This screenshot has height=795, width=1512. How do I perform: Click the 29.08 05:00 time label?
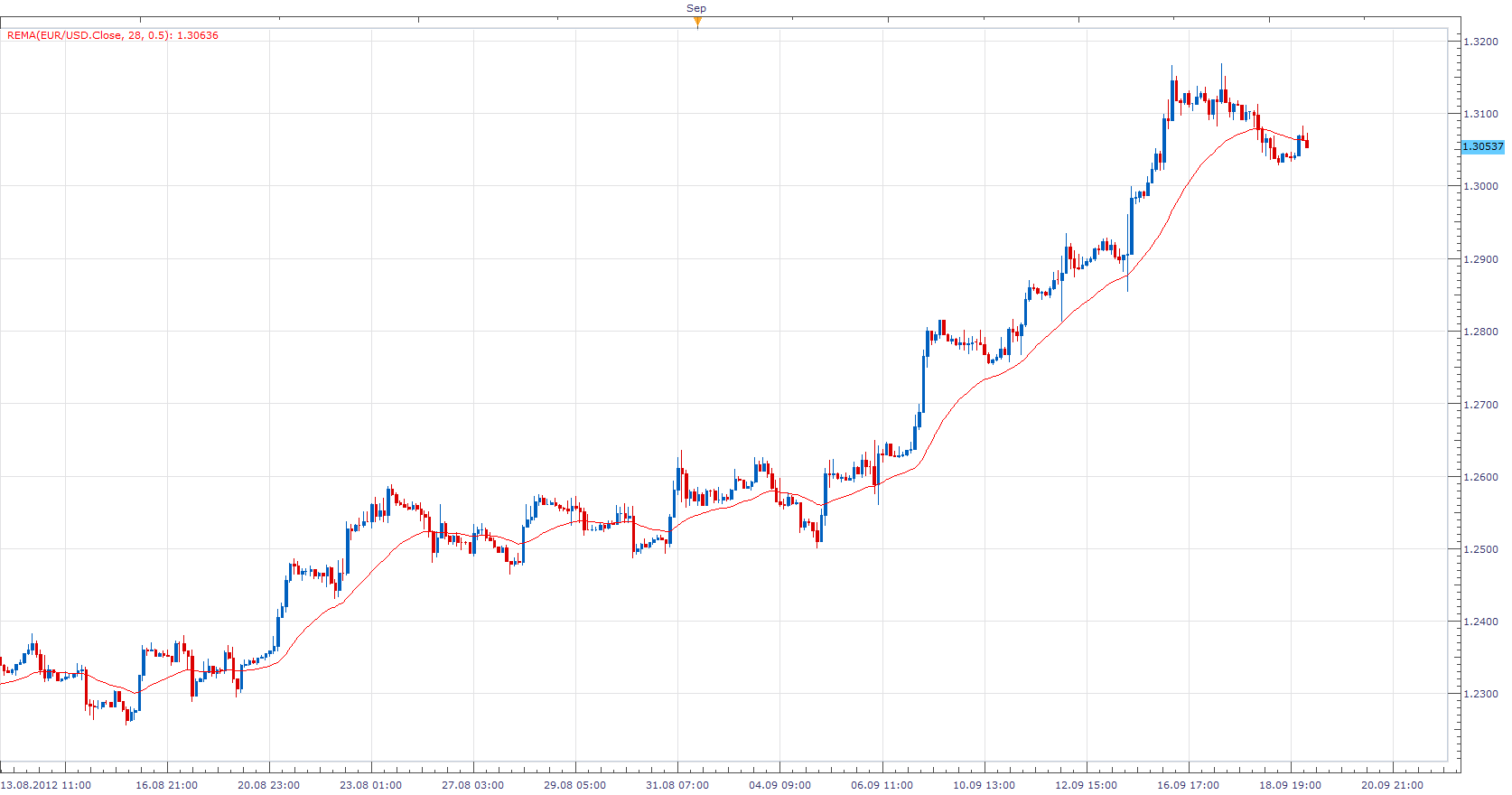click(x=575, y=785)
